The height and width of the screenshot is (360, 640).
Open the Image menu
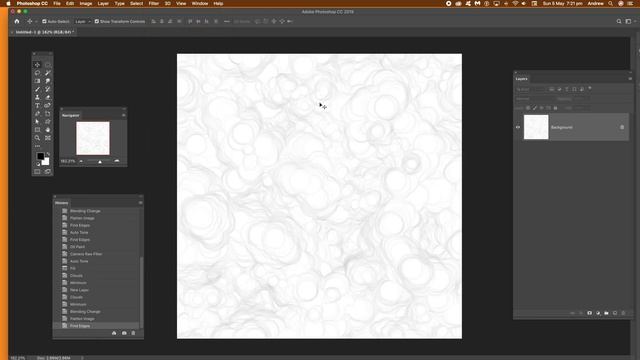tap(86, 3)
